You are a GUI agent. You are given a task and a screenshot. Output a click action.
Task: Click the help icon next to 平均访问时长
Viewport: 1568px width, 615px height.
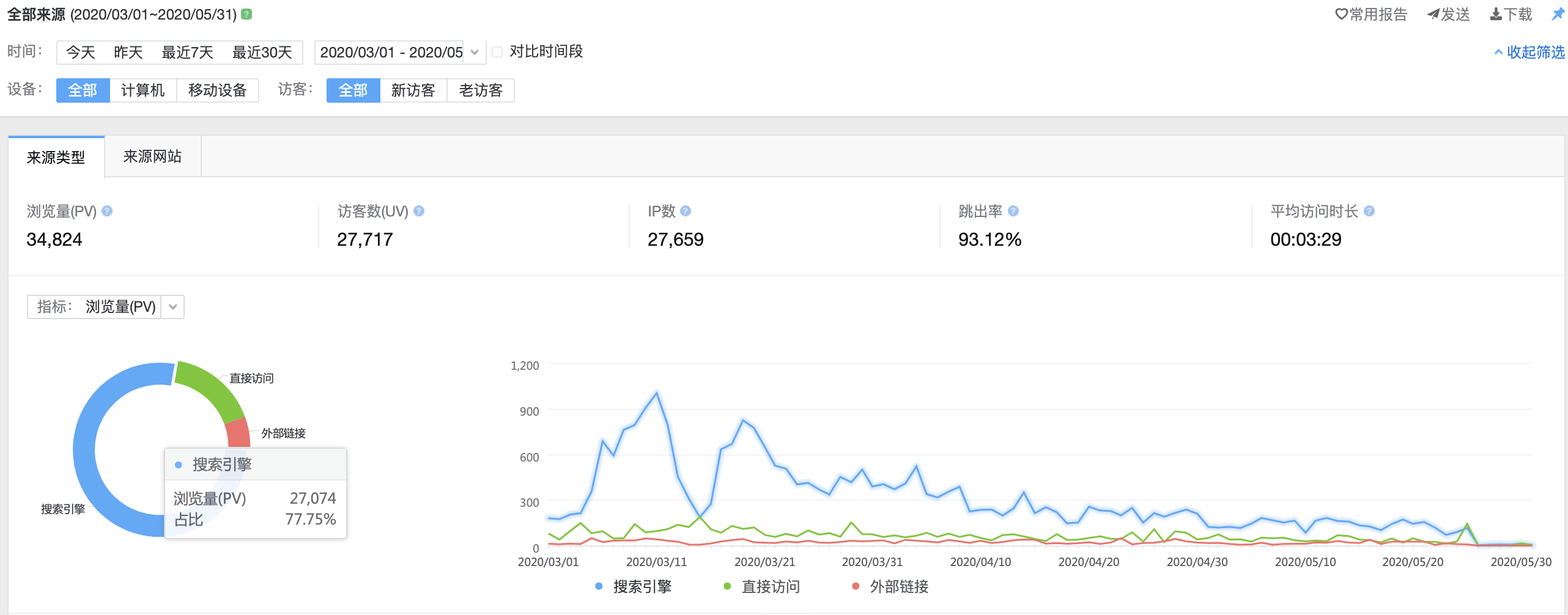coord(1369,211)
